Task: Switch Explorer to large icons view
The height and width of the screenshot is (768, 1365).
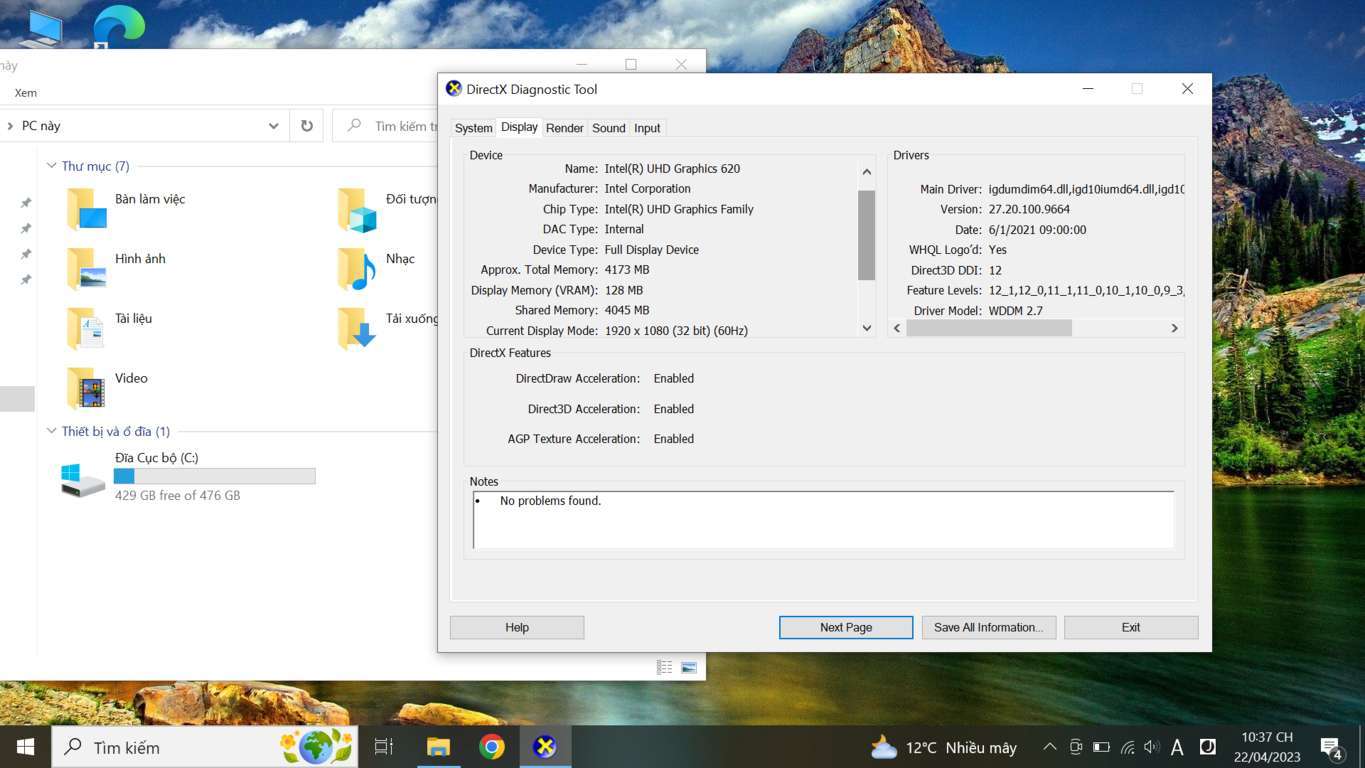Action: coord(688,667)
